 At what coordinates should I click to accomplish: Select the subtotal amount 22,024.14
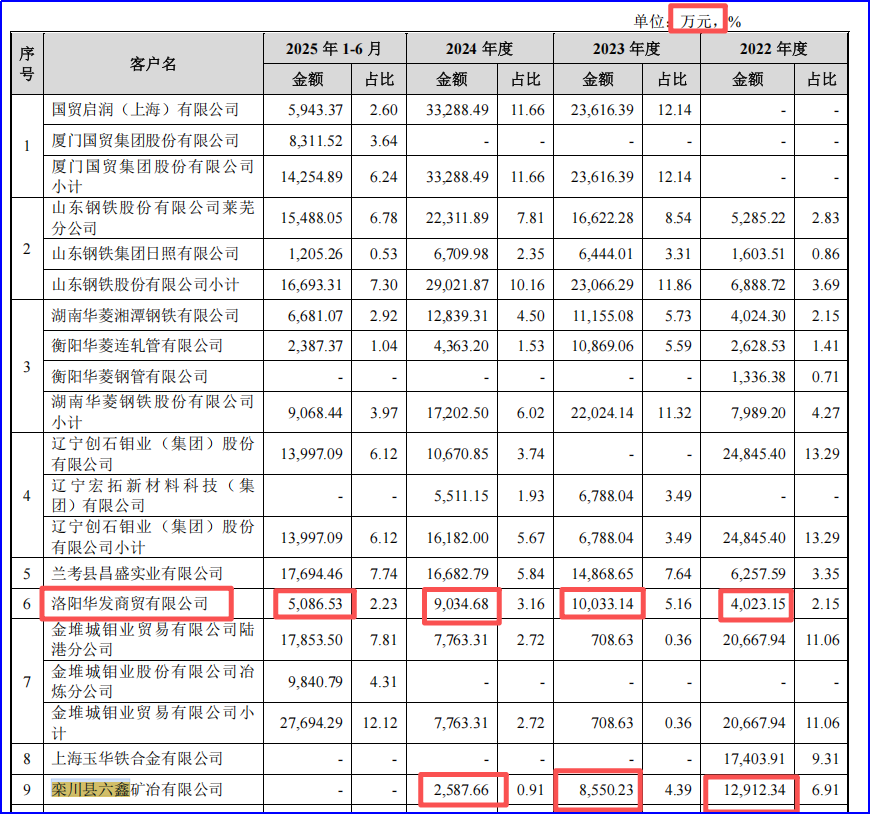pyautogui.click(x=602, y=413)
